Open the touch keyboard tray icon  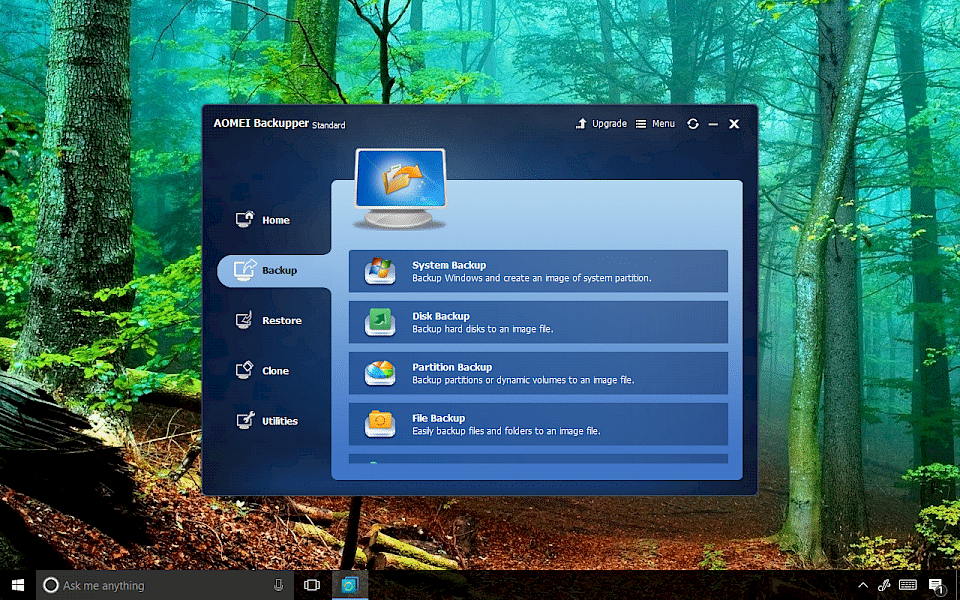click(x=907, y=585)
